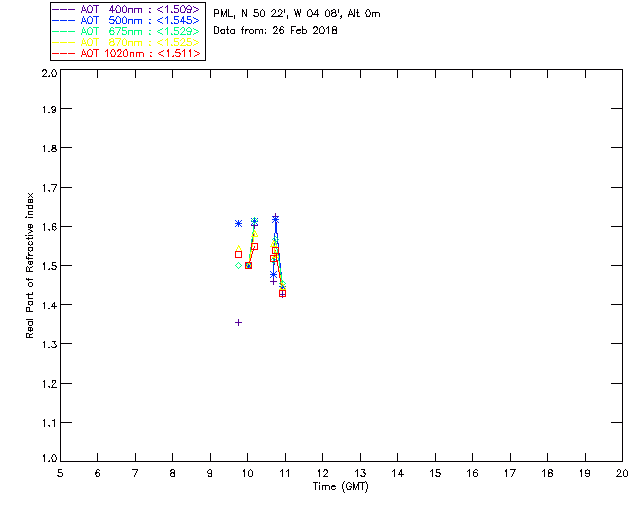This screenshot has width=640, height=512.
Task: Click the 'Real Part of Refractive index' axis title
Action: 29,265
